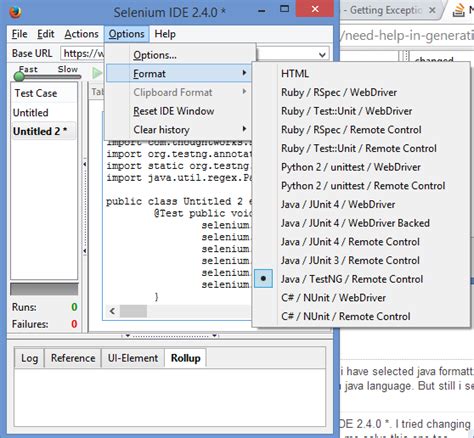This screenshot has width=474, height=438.
Task: Close the Selenium IDE window
Action: (x=315, y=9)
